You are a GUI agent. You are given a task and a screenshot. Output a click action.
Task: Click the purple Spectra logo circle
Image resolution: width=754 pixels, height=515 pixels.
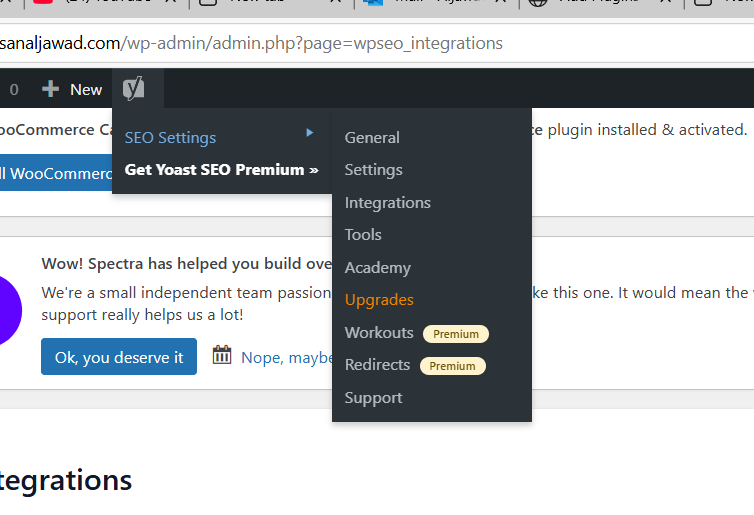pyautogui.click(x=10, y=311)
